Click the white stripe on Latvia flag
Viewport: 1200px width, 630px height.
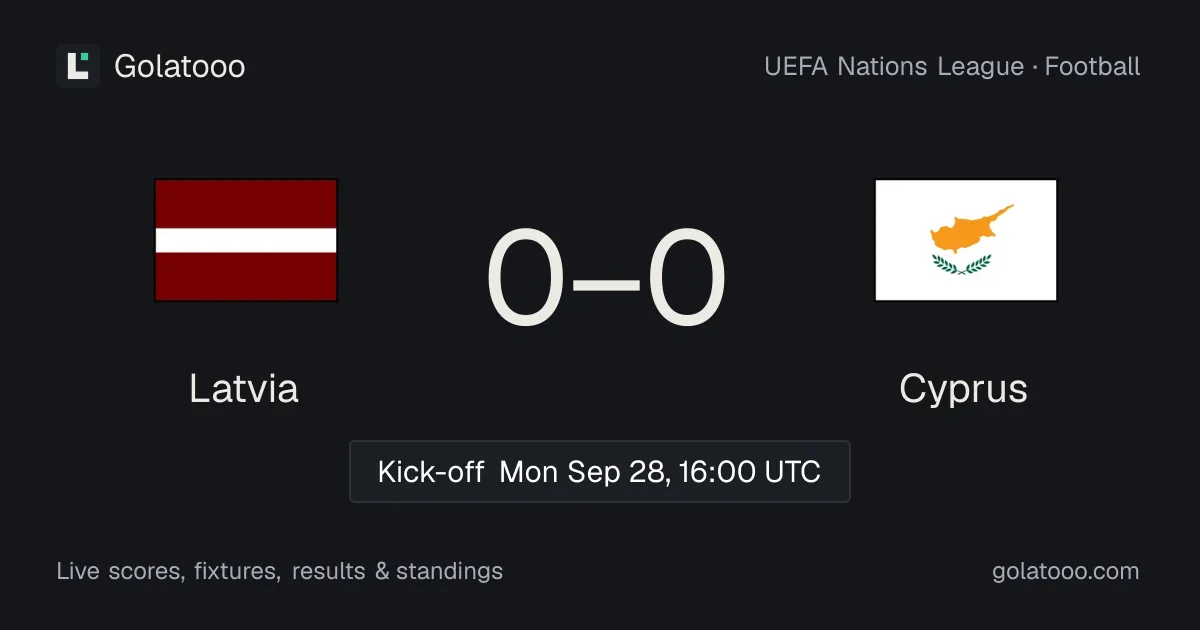(246, 240)
